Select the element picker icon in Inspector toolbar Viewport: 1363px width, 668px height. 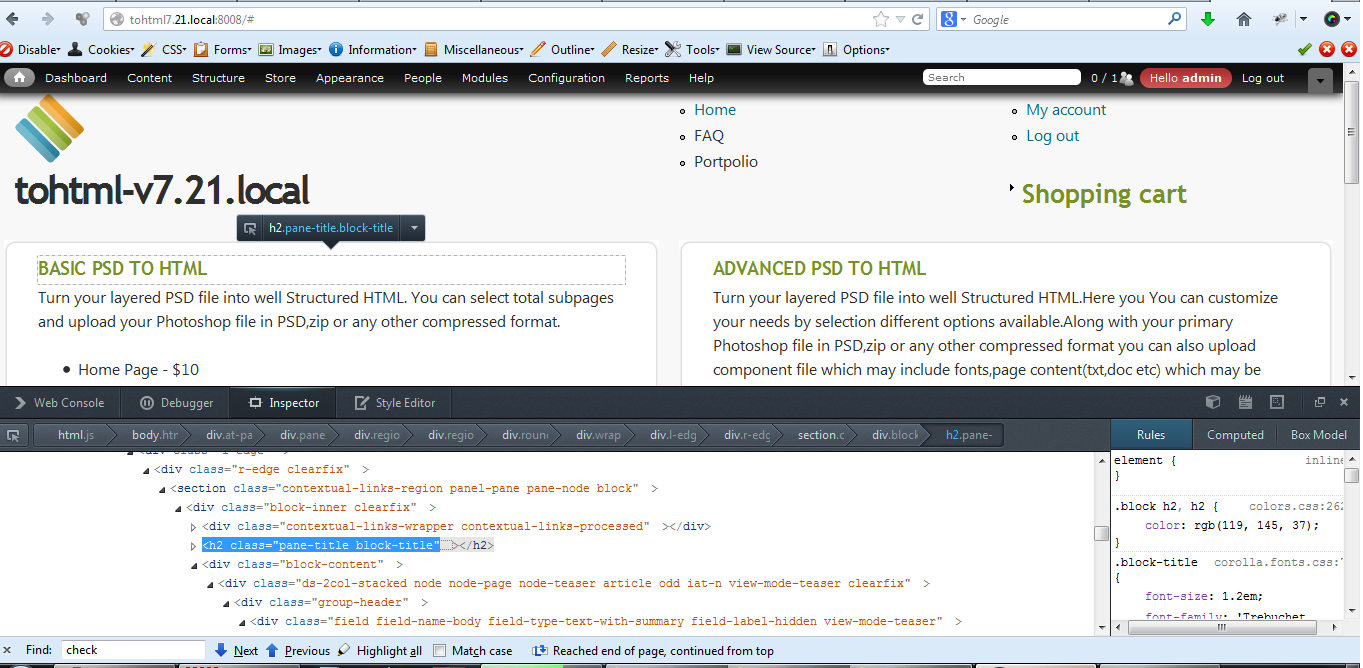point(13,435)
